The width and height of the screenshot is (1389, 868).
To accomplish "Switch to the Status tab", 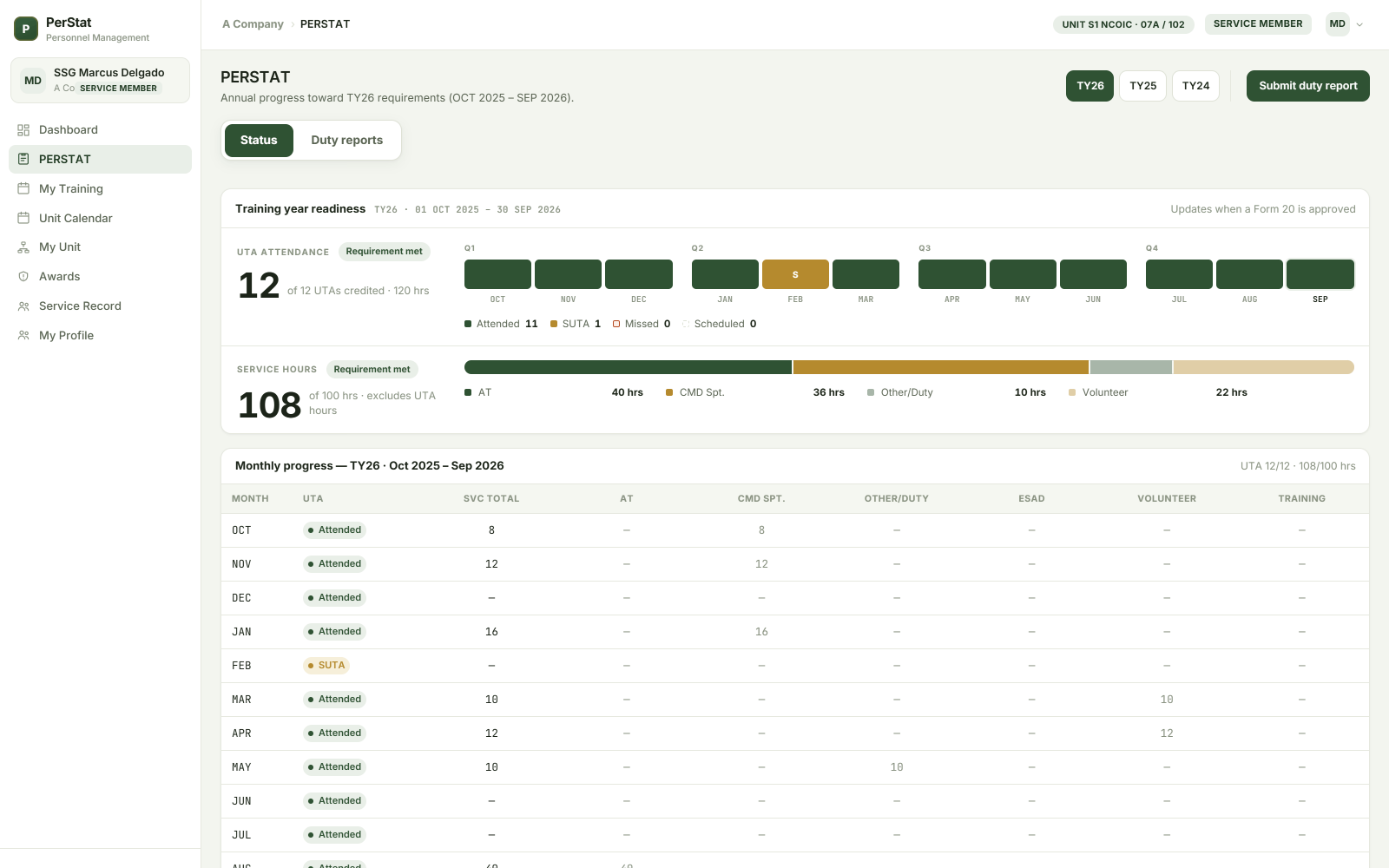I will [259, 141].
